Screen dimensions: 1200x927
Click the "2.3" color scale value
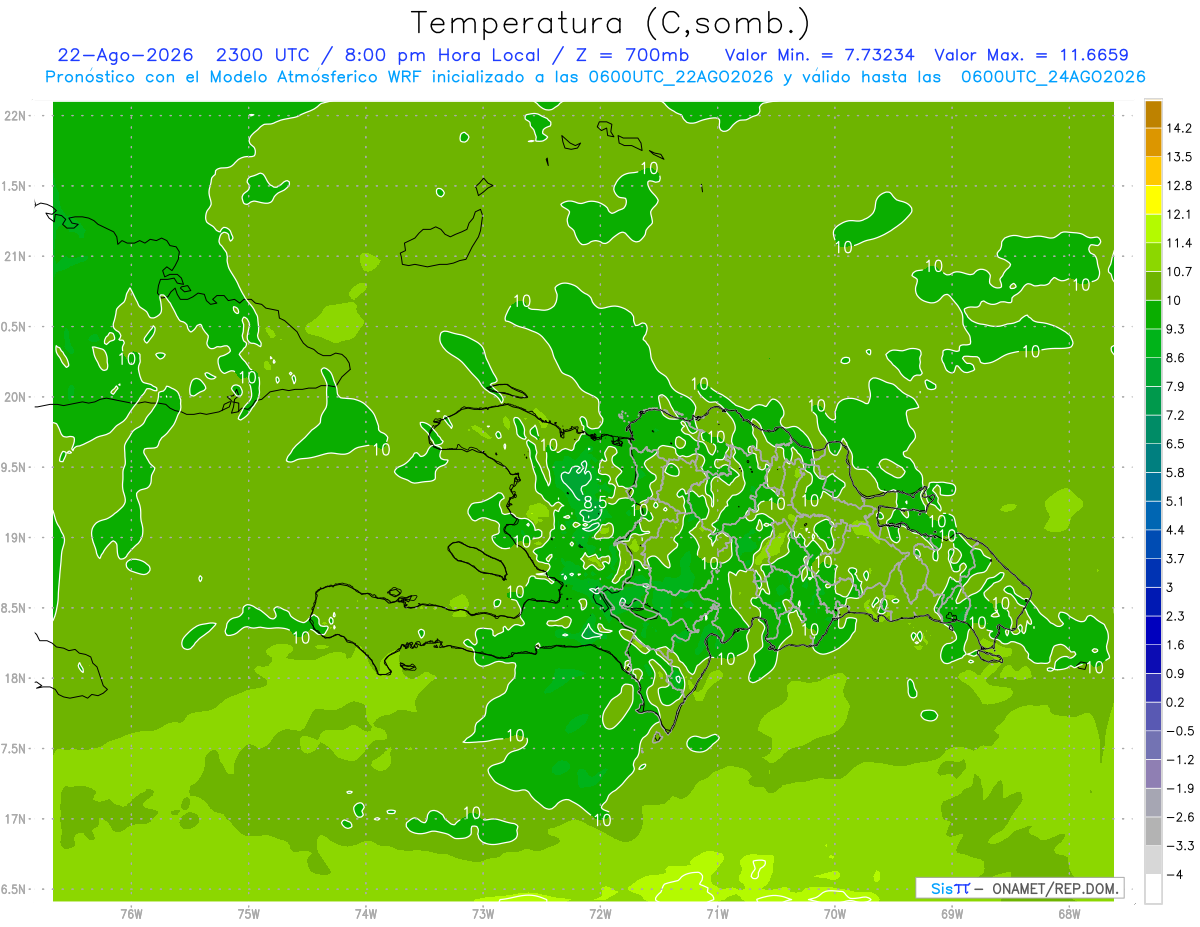(1176, 616)
